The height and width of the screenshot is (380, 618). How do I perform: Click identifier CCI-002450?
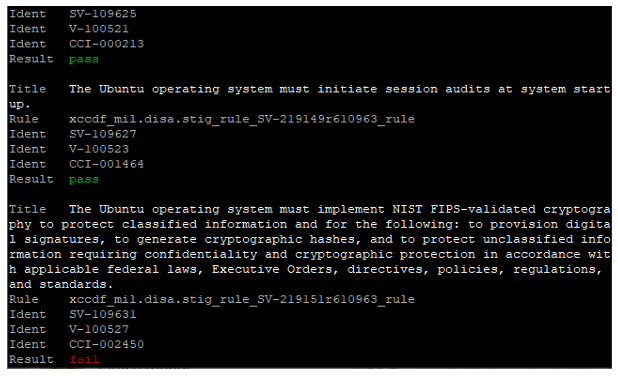[x=106, y=344]
